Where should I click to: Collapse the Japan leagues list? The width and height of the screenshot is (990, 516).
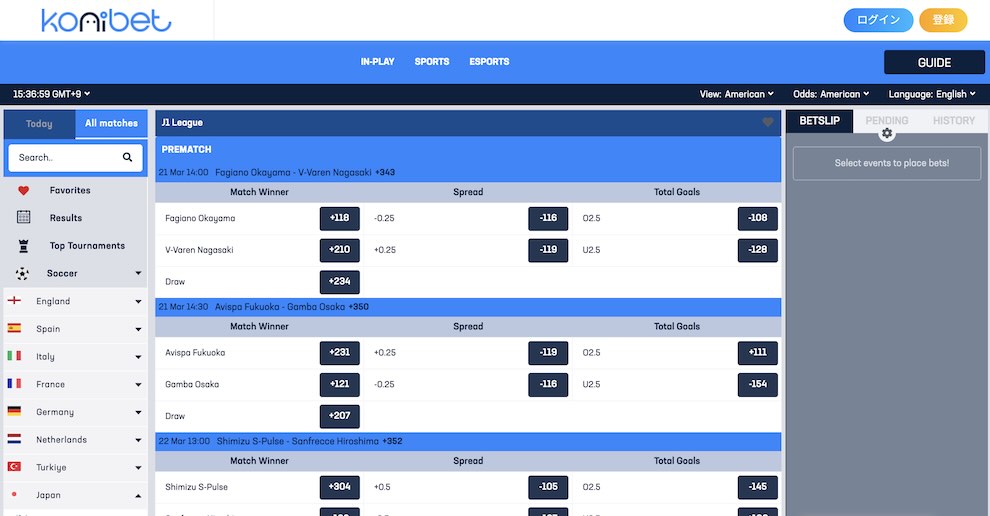tap(138, 496)
